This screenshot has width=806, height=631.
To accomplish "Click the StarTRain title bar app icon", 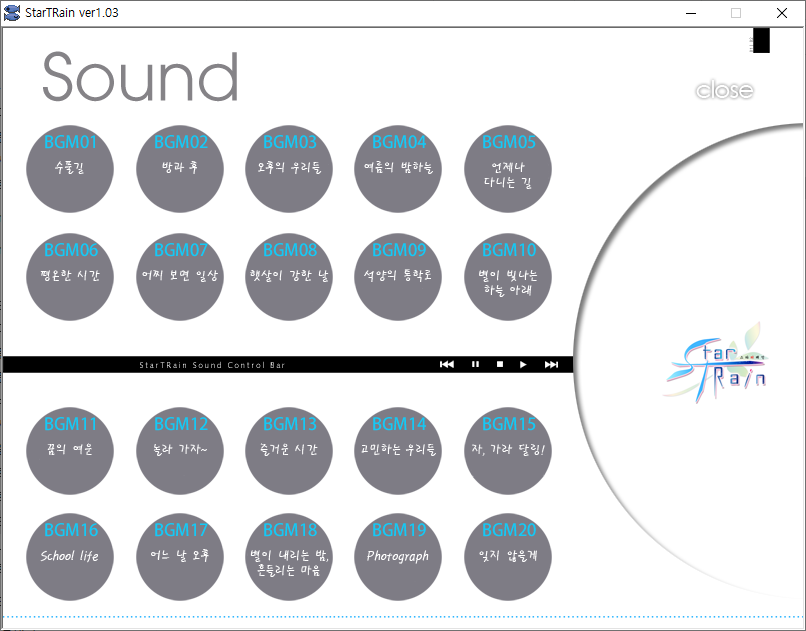I will (12, 13).
